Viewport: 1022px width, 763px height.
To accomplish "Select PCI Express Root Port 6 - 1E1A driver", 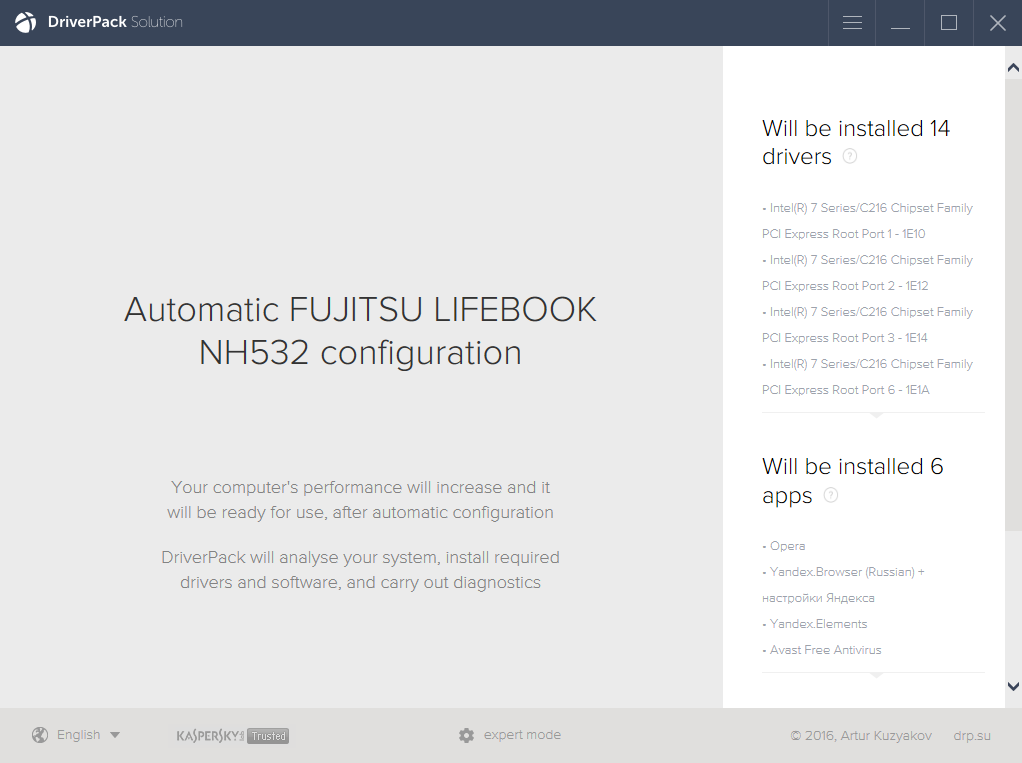I will coord(868,377).
